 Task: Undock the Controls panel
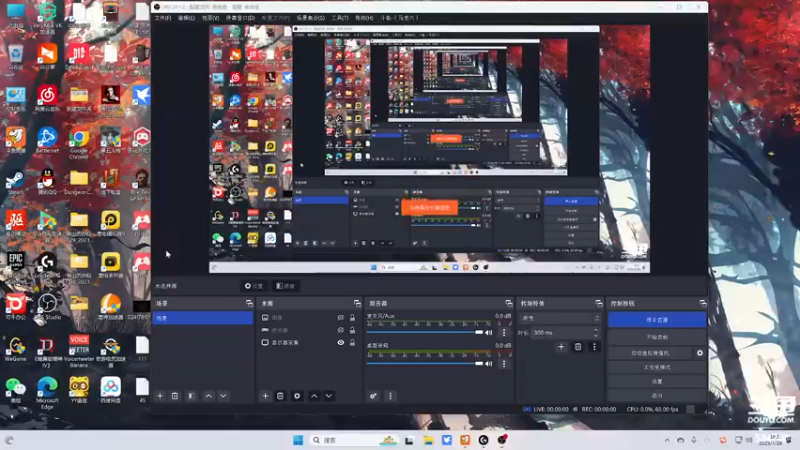click(703, 303)
